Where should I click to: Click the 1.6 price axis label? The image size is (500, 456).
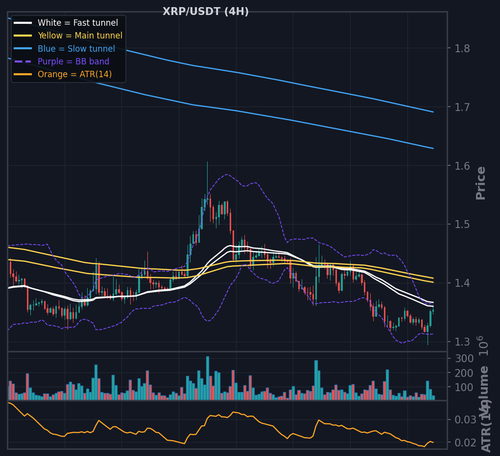[462, 166]
